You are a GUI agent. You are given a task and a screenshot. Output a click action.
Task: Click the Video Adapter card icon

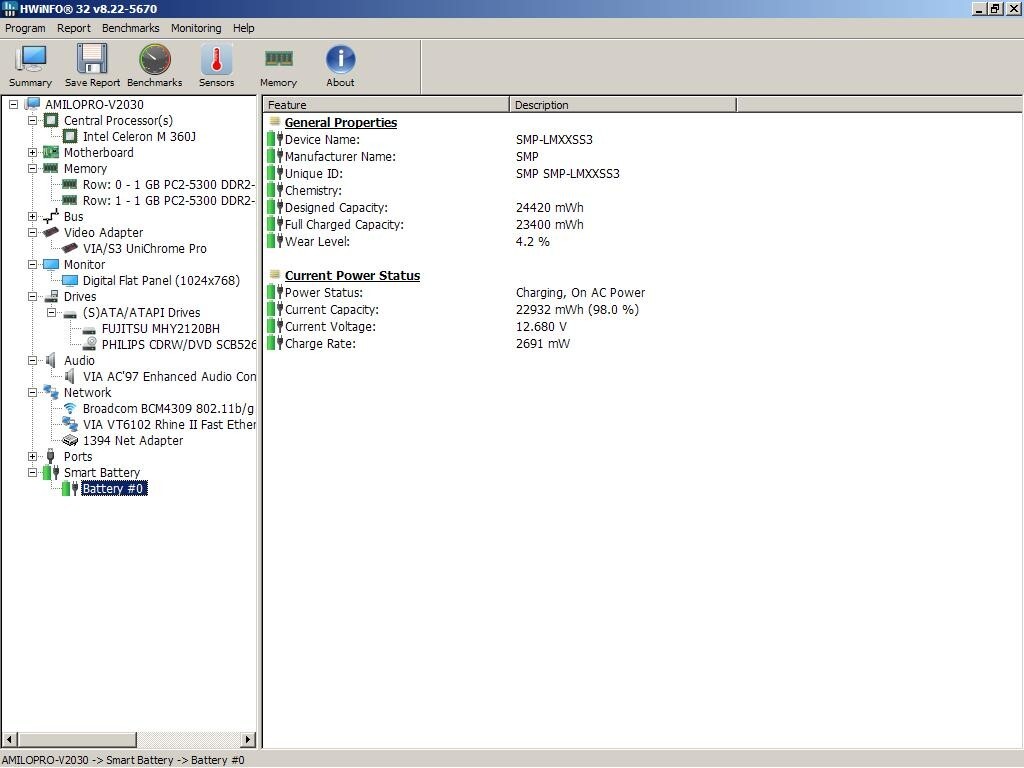51,232
